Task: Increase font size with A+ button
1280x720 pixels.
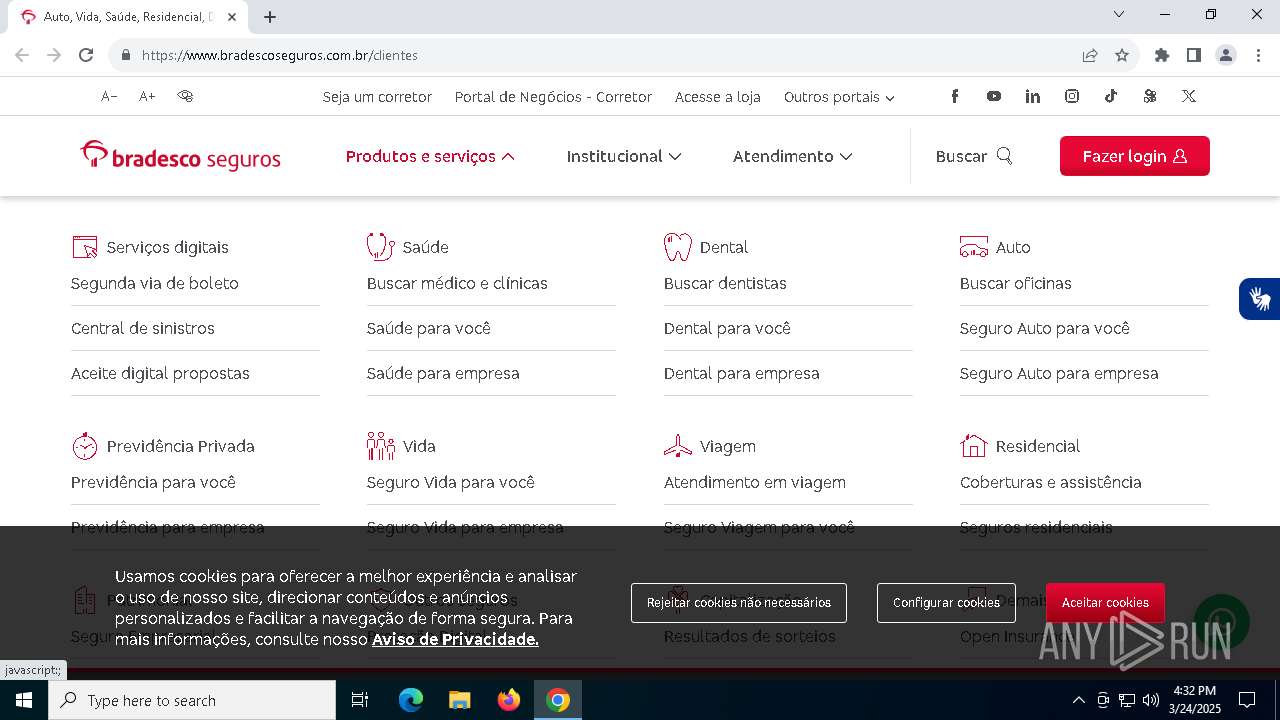Action: coord(147,96)
